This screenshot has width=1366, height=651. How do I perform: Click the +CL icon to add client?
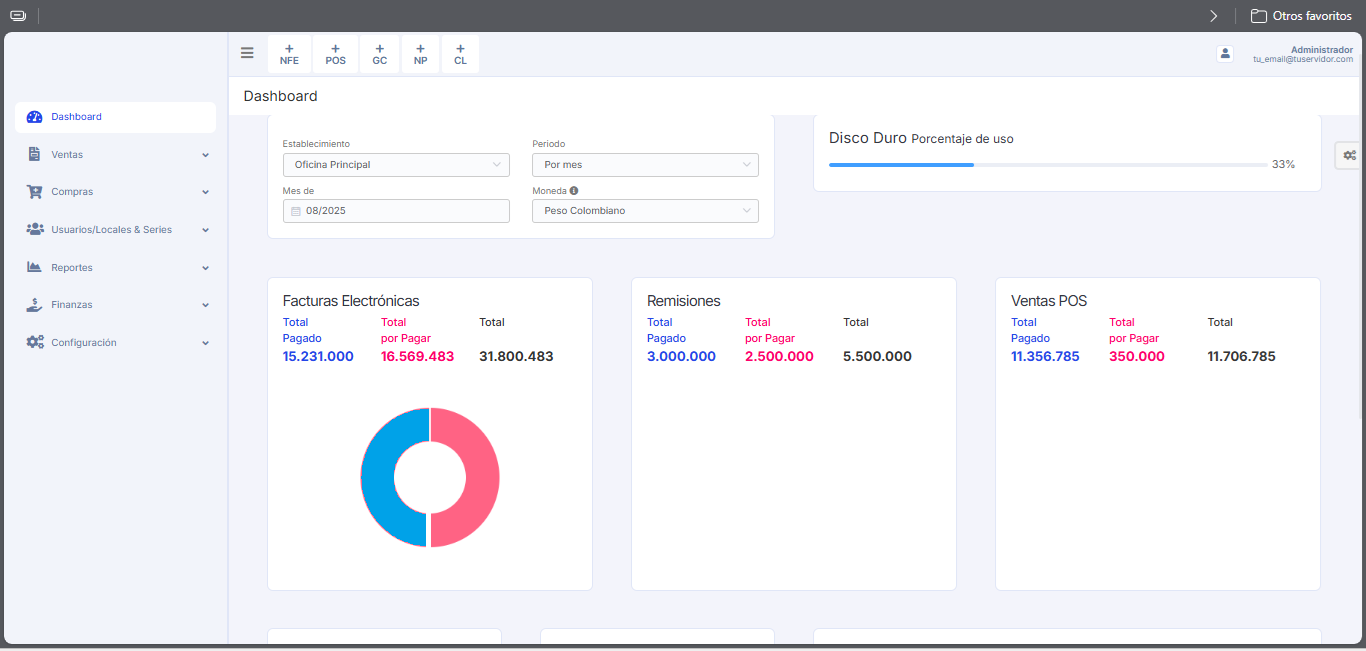pos(460,53)
